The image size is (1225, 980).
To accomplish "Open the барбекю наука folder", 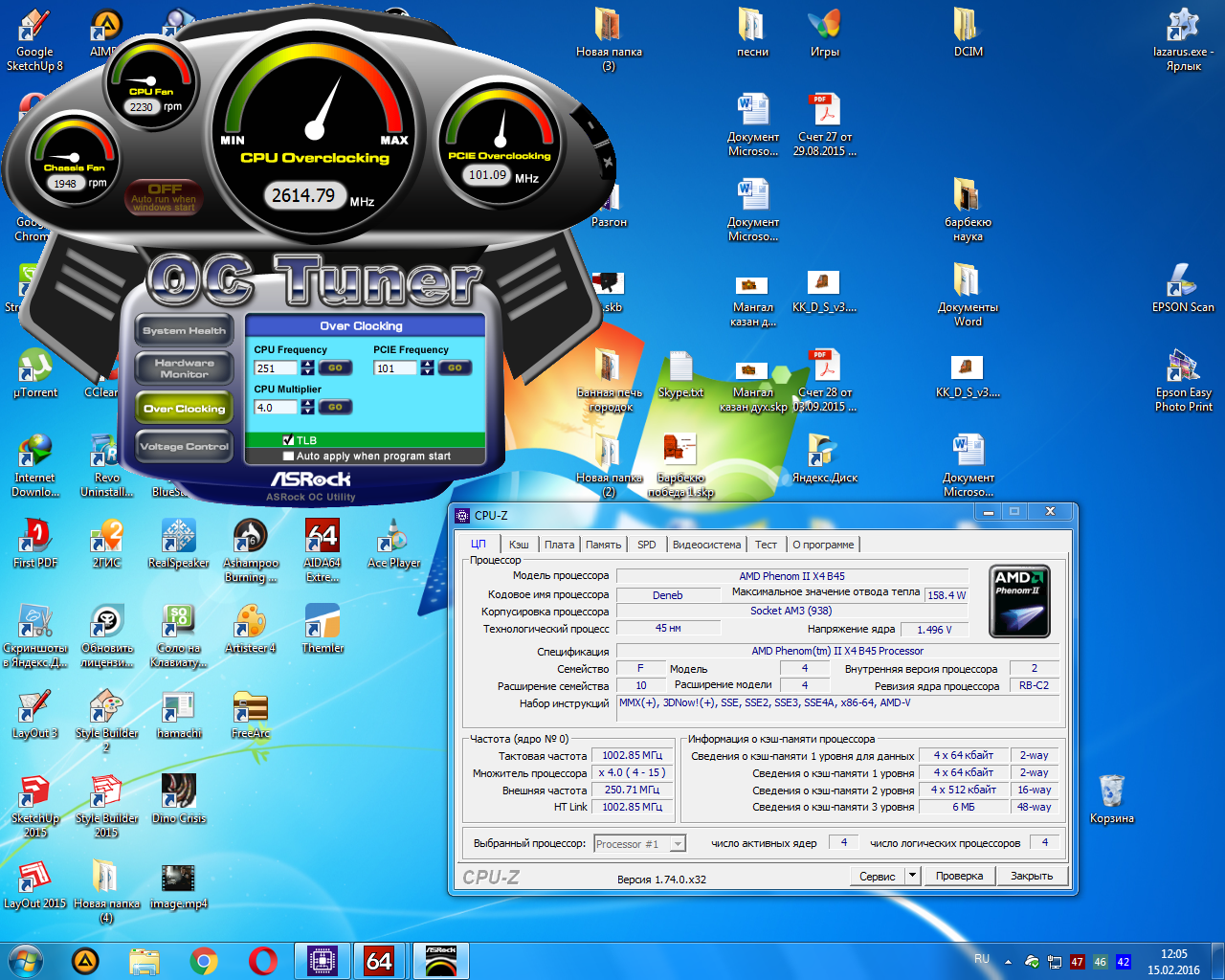I will pos(968,211).
